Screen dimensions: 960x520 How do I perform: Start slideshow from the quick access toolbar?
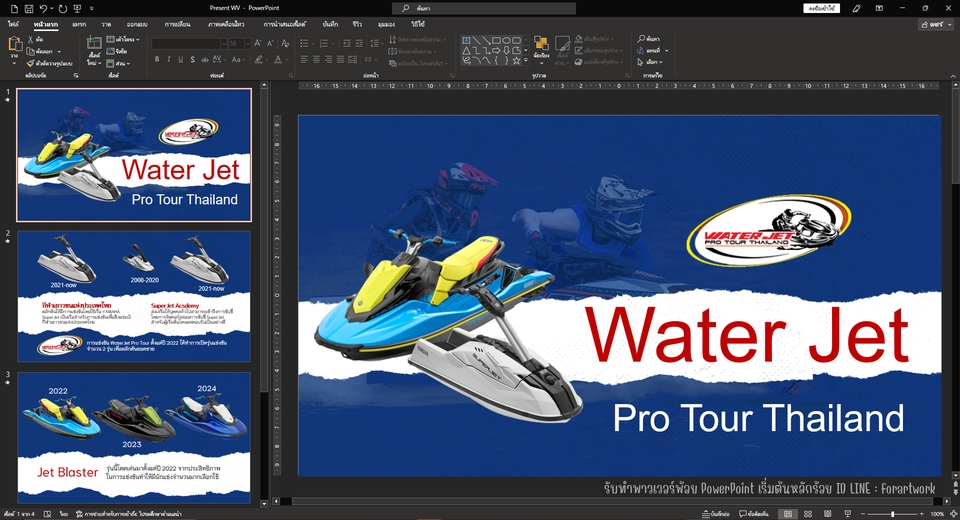[x=77, y=9]
